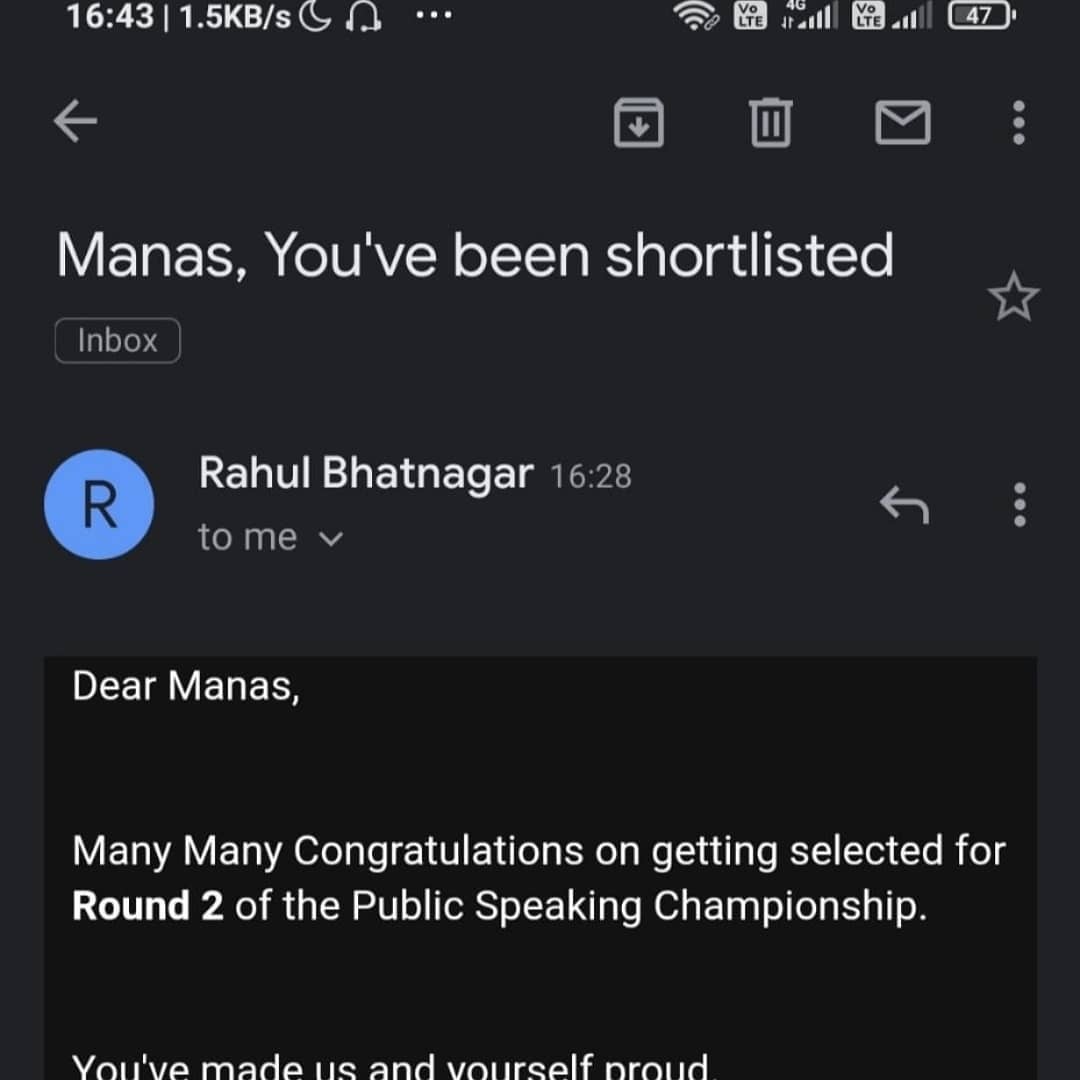Tap the Inbox label chip
The image size is (1080, 1080).
[118, 341]
